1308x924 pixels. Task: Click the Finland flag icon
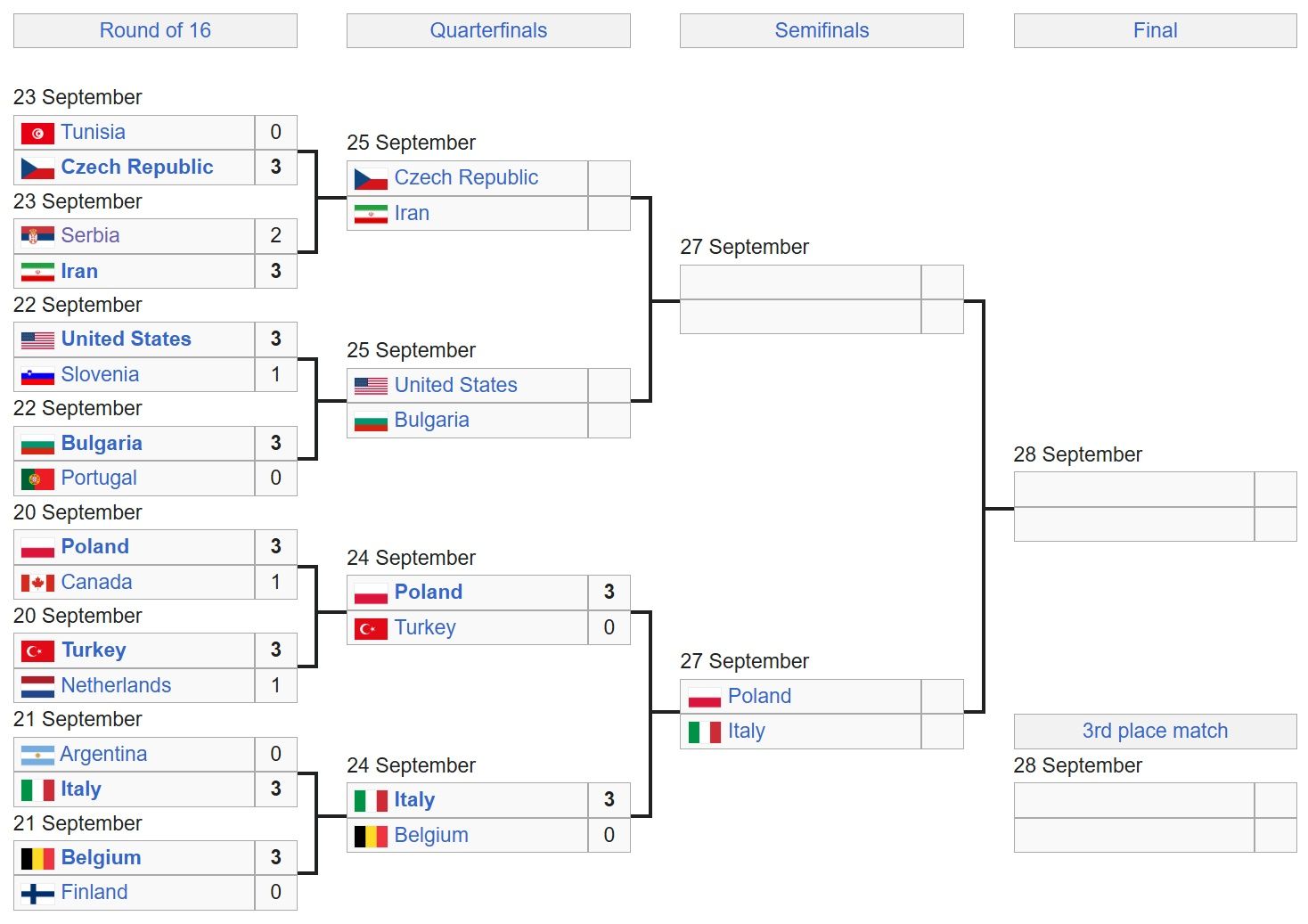point(37,894)
